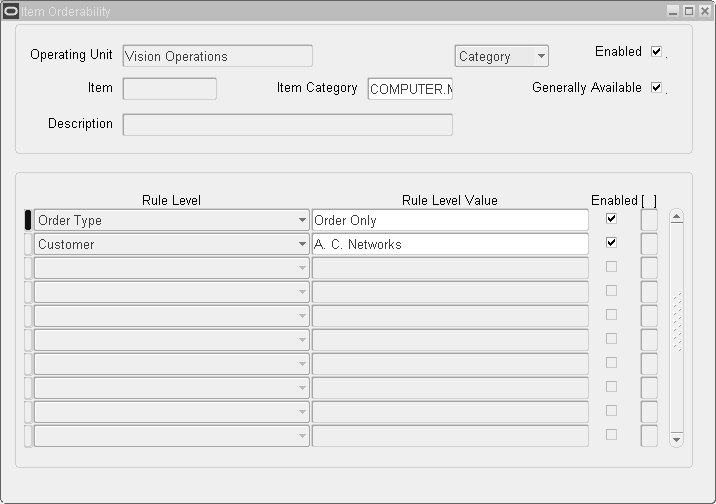Click the descriptive flexfield box for Order Type row

[649, 220]
